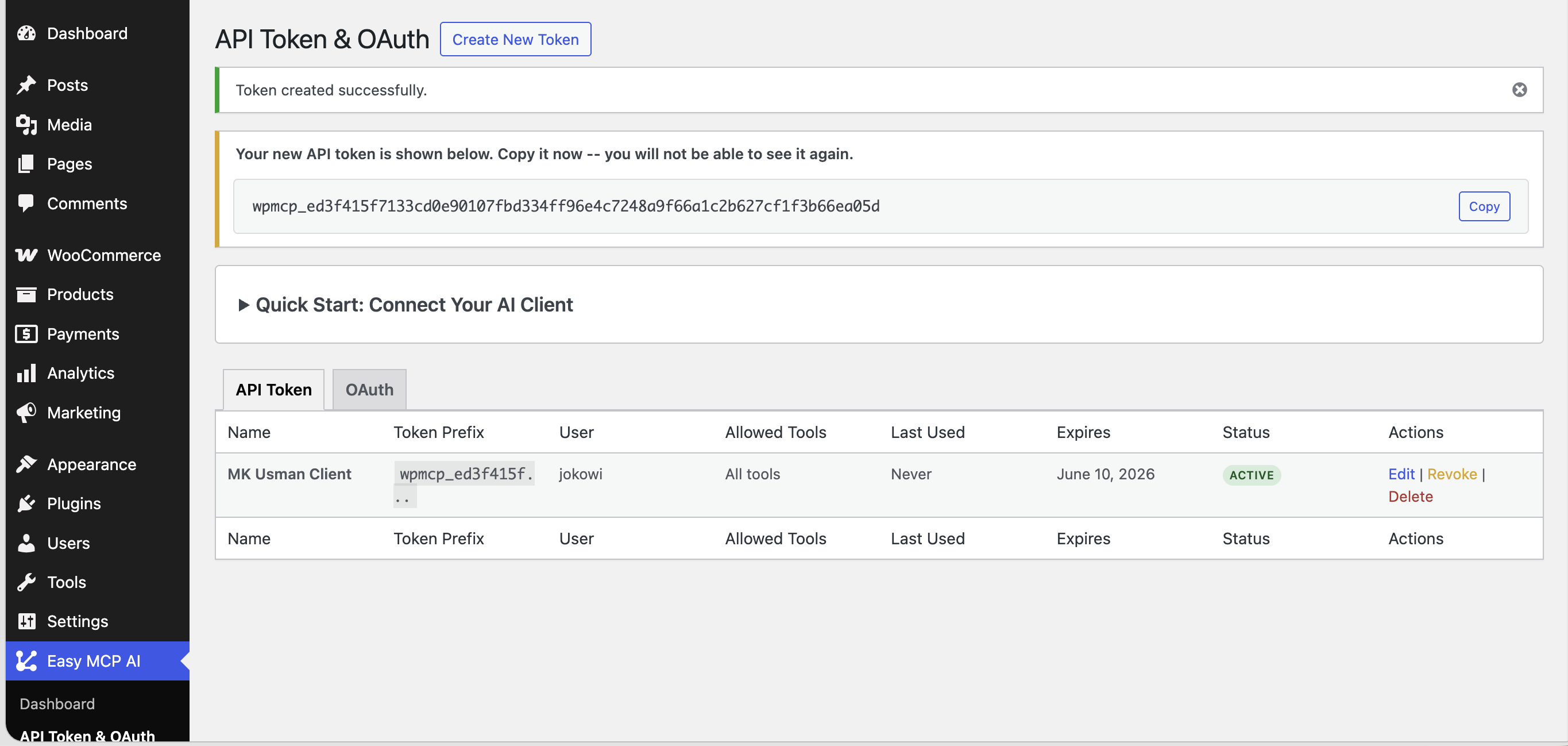Revoke the MK Usman Client token
The image size is (1568, 746).
[x=1452, y=474]
